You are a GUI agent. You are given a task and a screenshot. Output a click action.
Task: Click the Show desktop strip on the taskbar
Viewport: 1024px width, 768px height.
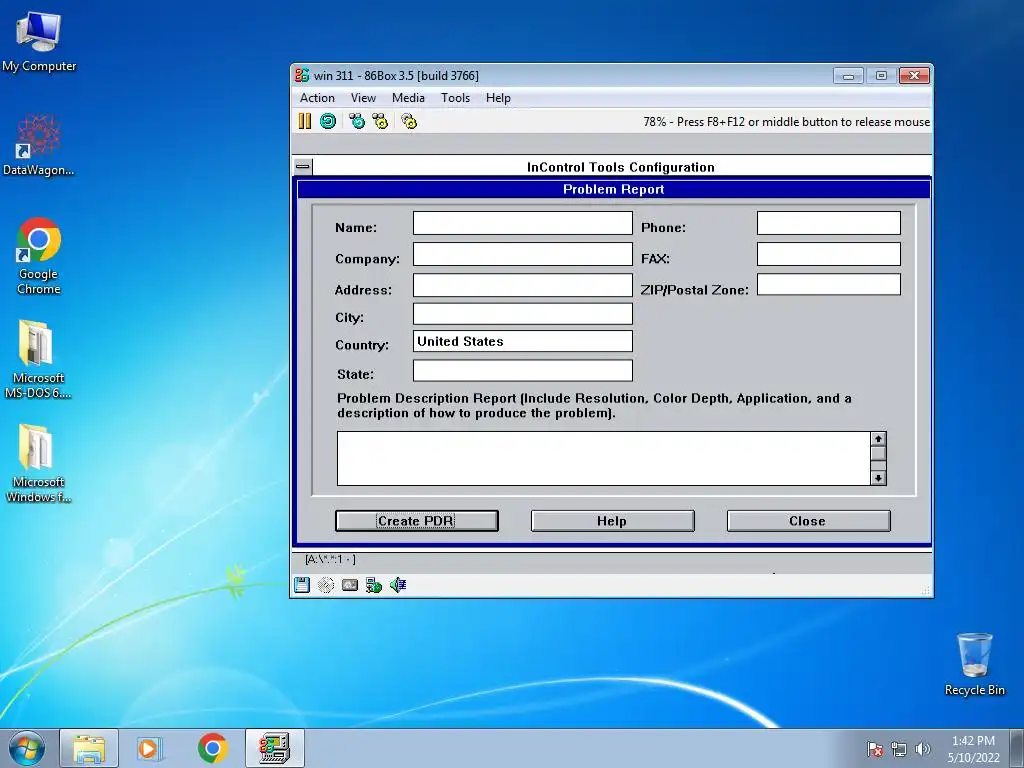coord(1018,748)
